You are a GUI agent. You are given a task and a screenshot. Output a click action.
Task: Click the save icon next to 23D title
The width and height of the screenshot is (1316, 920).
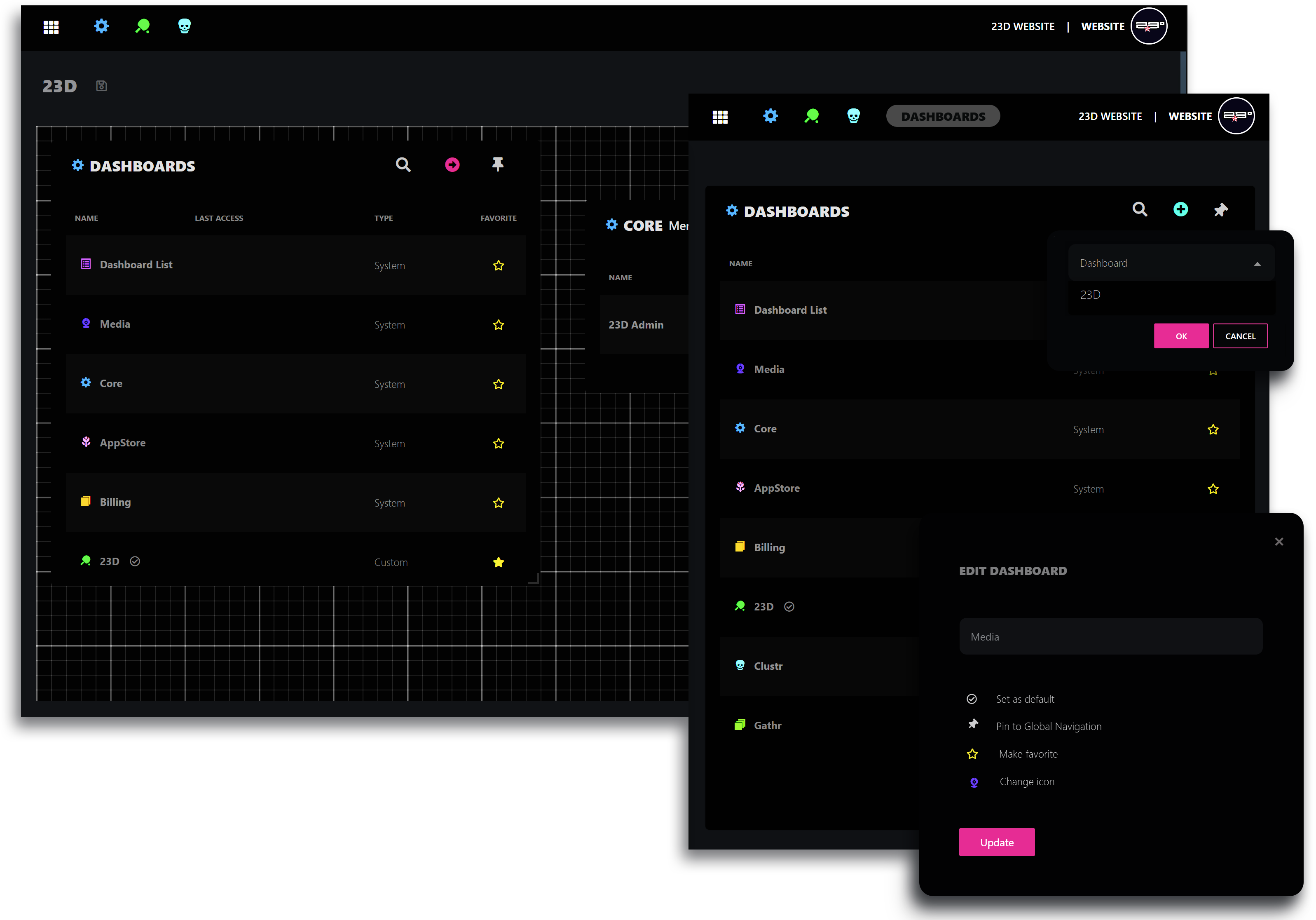coord(101,86)
